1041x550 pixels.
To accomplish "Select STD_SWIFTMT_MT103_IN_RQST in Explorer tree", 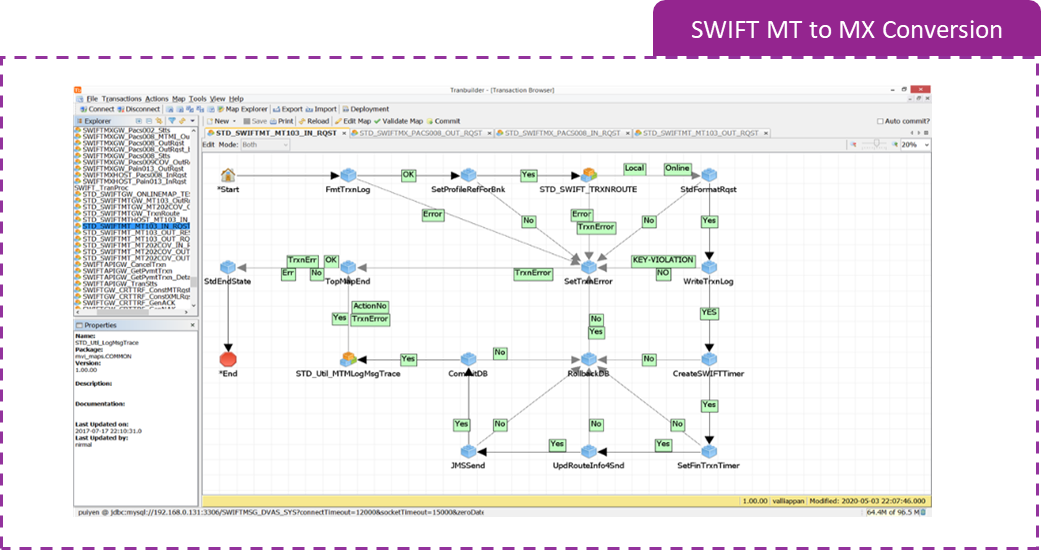I will (135, 227).
